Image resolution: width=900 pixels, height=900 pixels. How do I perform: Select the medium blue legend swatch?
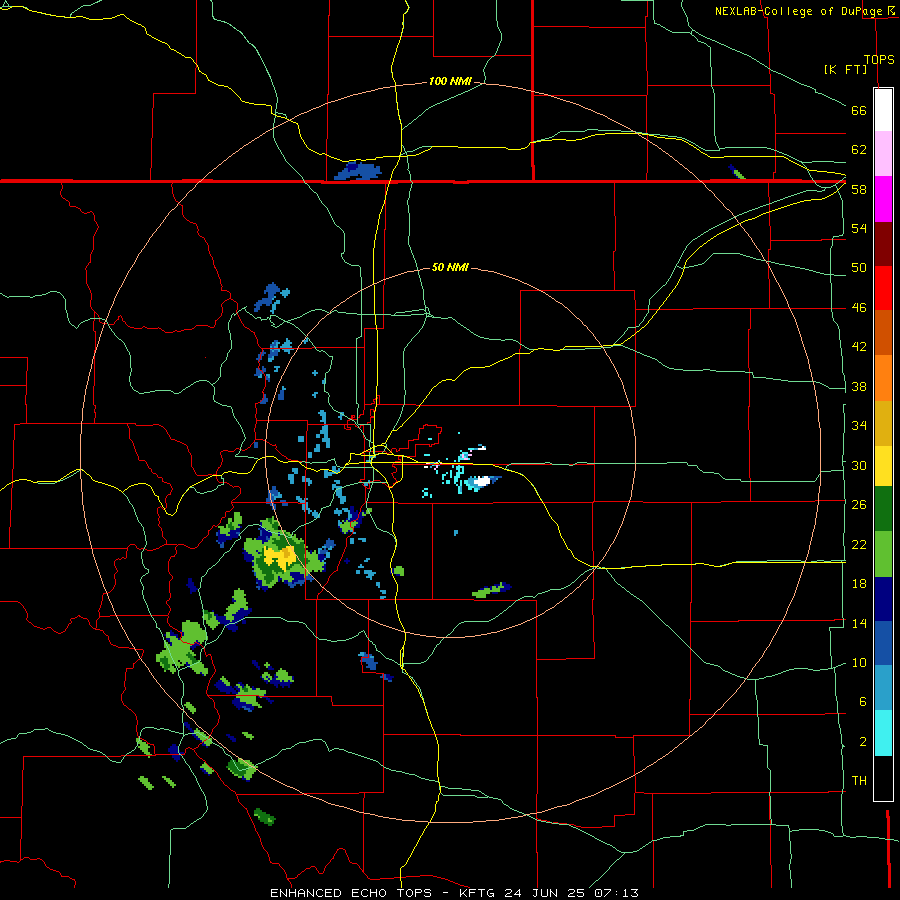tap(883, 643)
